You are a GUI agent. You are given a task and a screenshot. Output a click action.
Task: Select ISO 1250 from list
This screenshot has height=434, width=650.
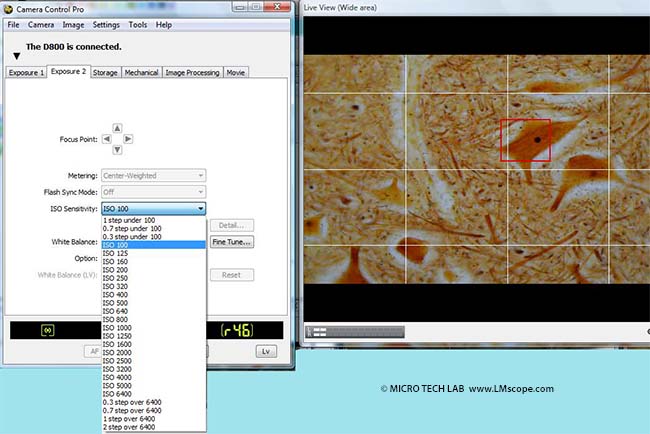154,336
